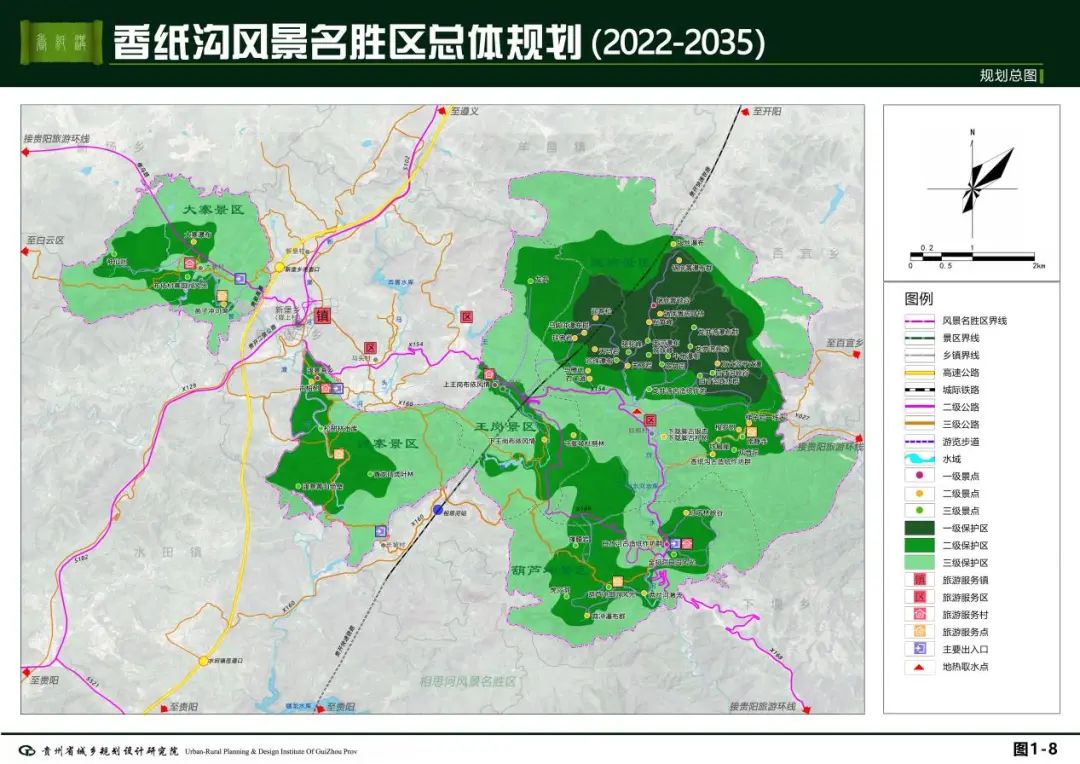
Task: Click the 主要出入口 icon in the legend
Action: [919, 649]
